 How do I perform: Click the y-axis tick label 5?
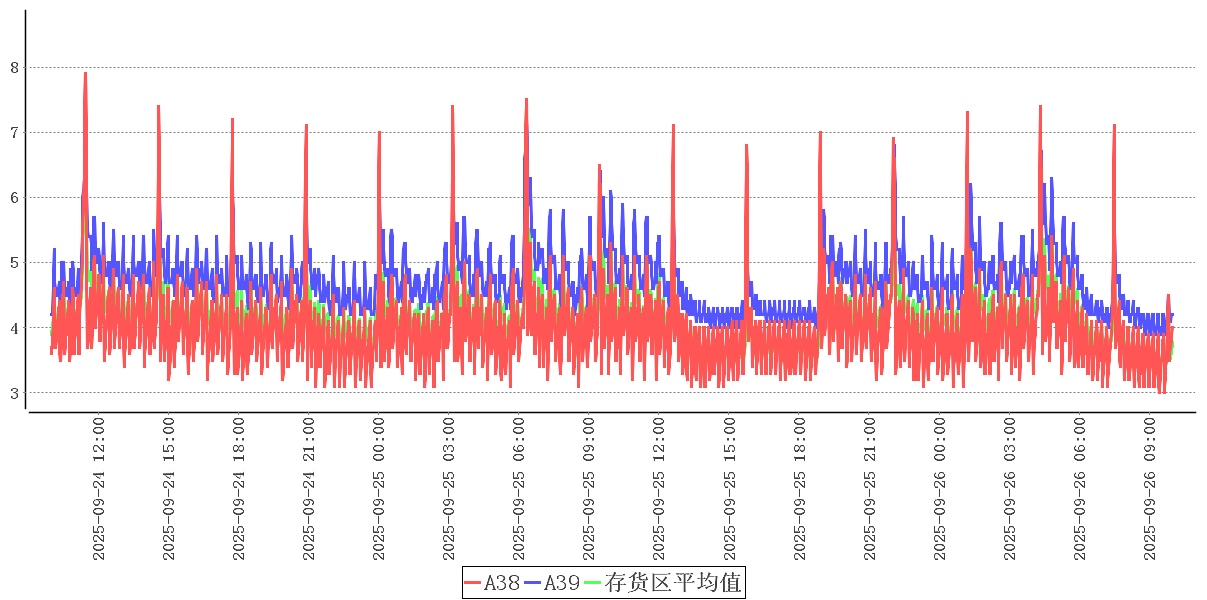point(14,263)
